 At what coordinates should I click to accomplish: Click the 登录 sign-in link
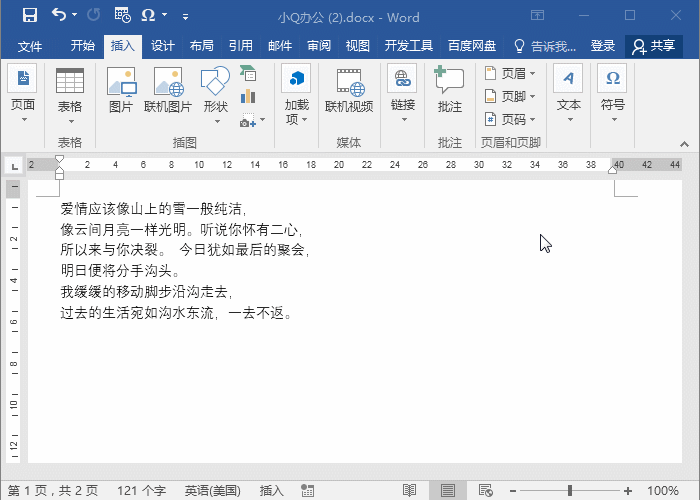[x=603, y=46]
